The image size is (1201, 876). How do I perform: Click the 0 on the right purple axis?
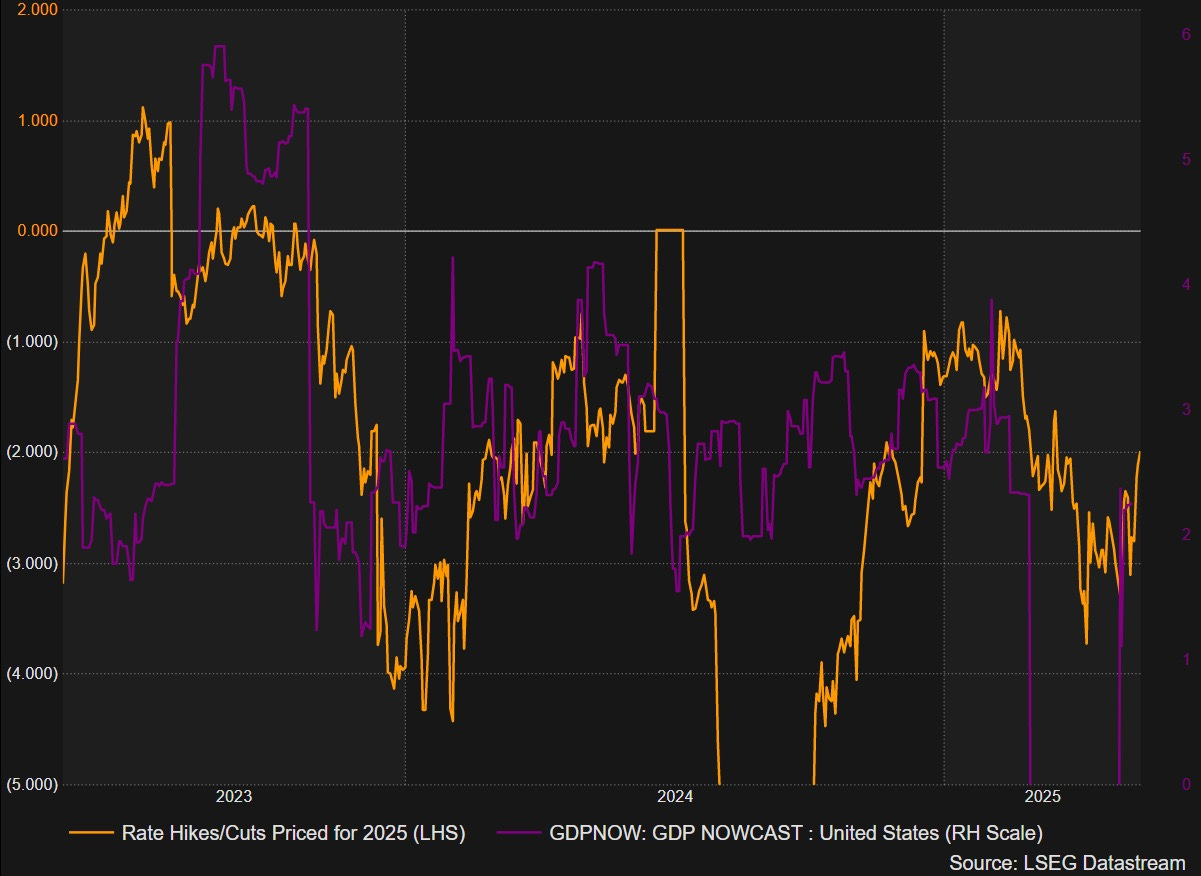point(1185,783)
